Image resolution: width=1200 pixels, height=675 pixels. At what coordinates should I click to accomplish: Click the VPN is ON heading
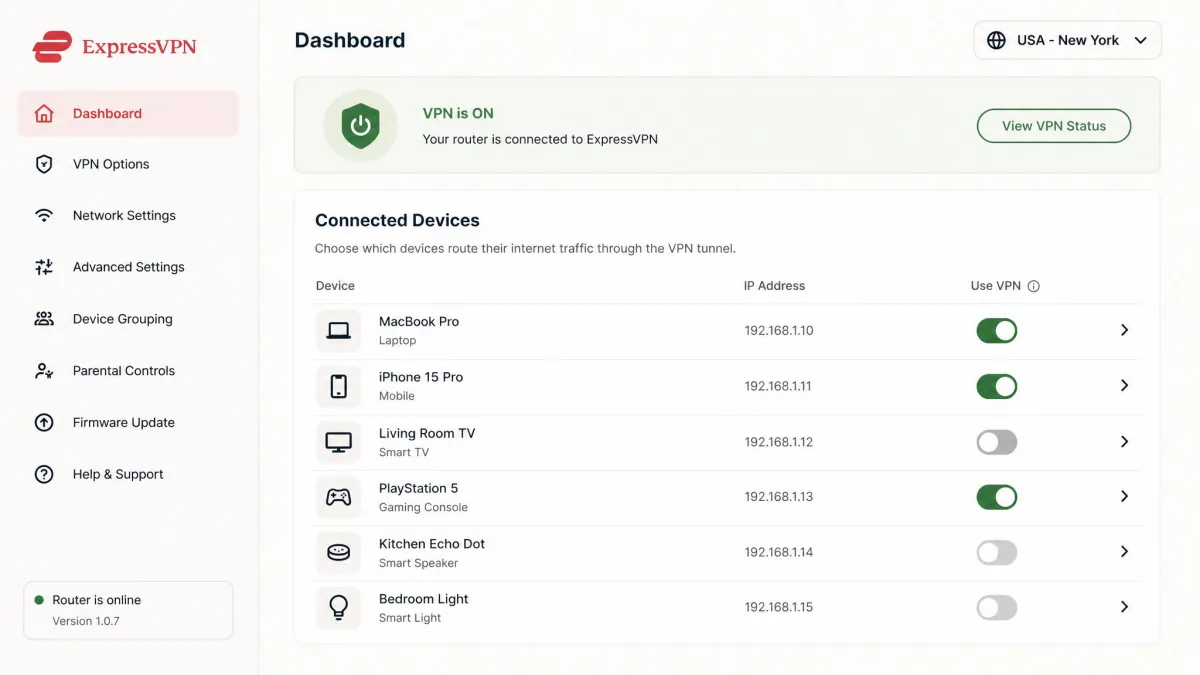pos(458,113)
